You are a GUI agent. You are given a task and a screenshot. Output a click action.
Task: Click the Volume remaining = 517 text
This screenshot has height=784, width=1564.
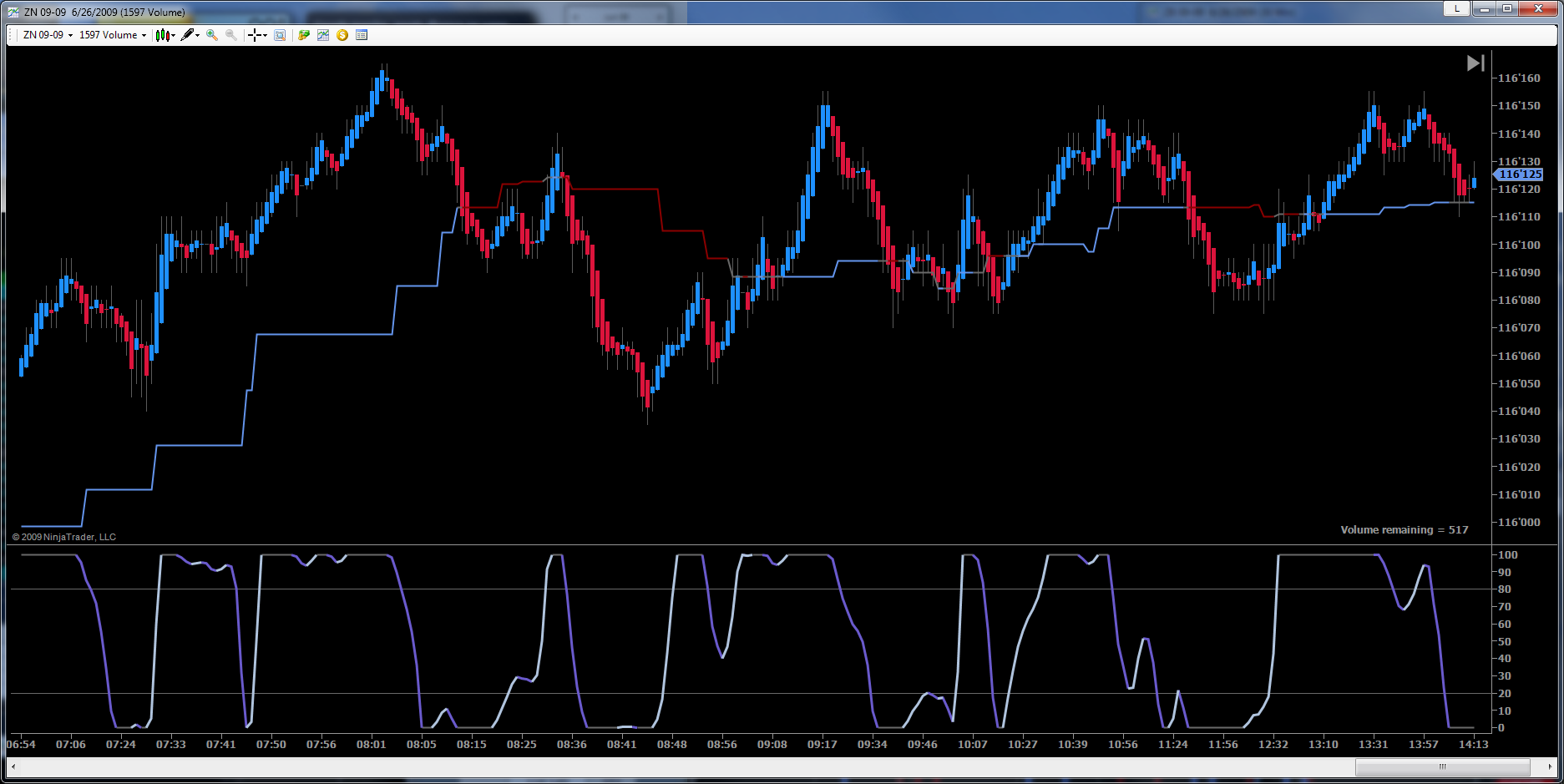click(x=1404, y=530)
